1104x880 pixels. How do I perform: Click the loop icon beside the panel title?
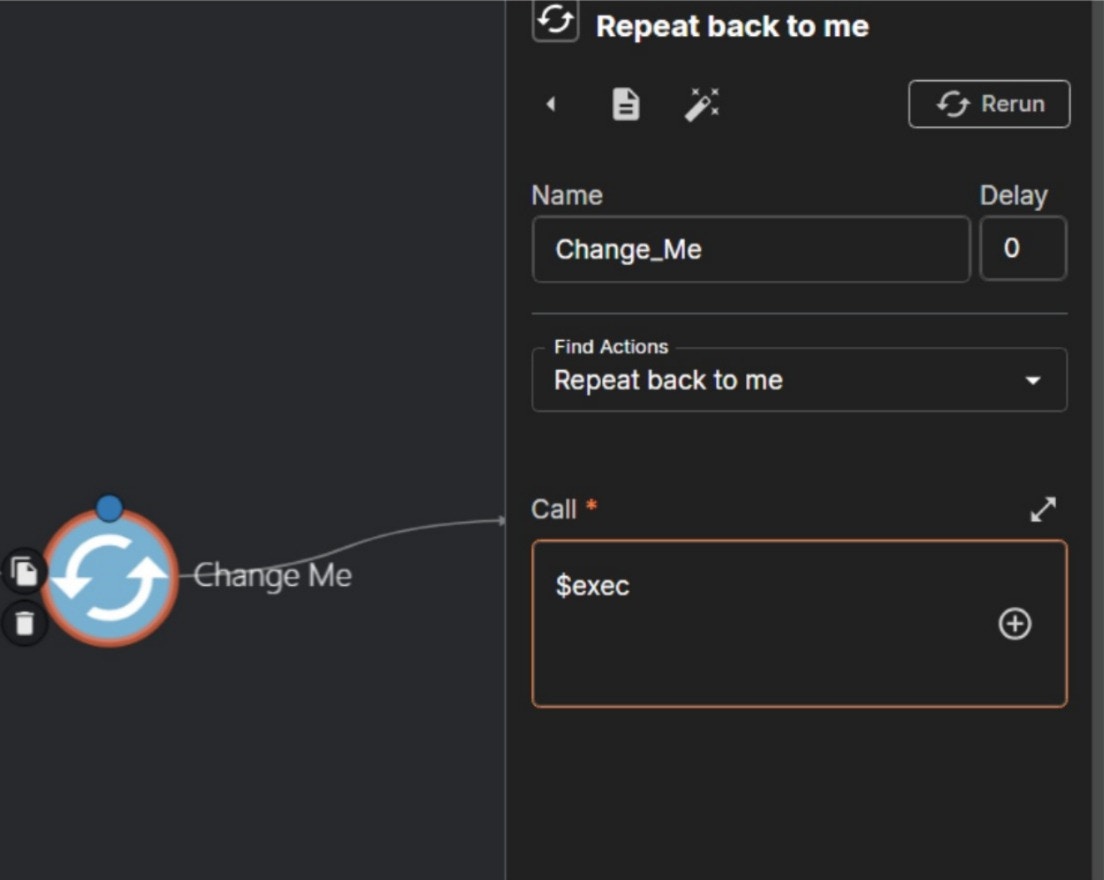pyautogui.click(x=555, y=20)
